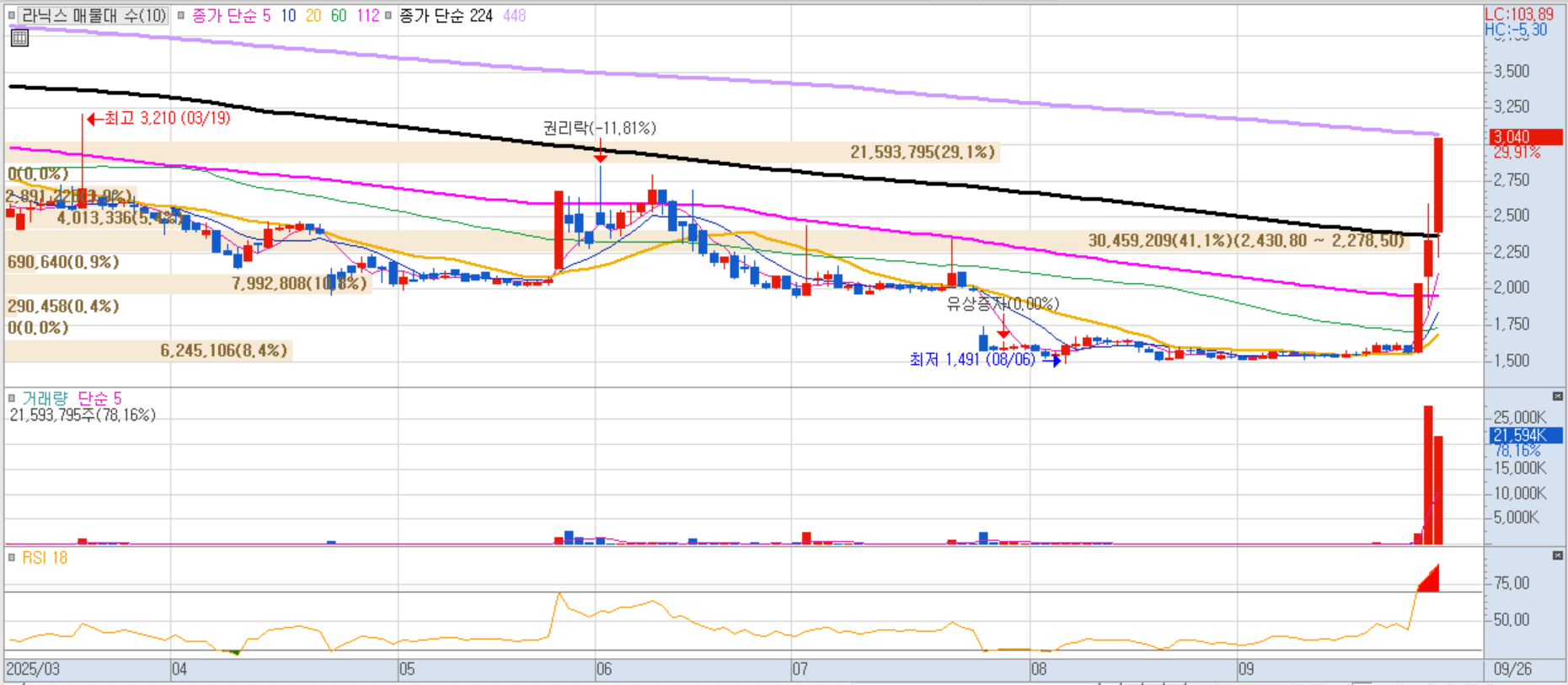This screenshot has height=685, width=1568.
Task: Click the 최고 3,210 (03/19) annotation
Action: tap(167, 118)
